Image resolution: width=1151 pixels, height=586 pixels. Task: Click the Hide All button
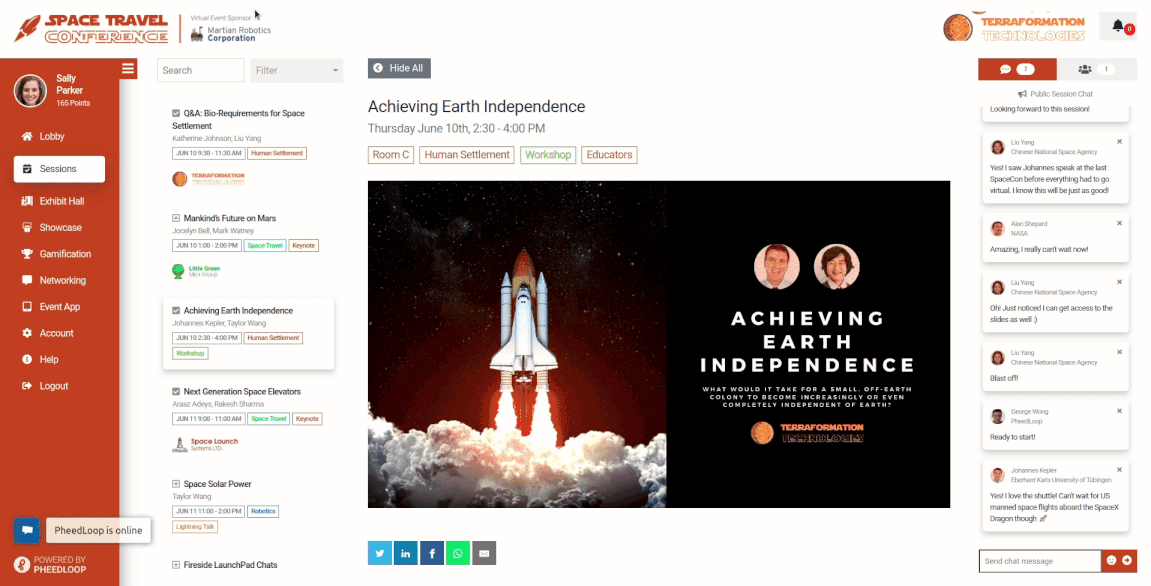click(x=399, y=68)
